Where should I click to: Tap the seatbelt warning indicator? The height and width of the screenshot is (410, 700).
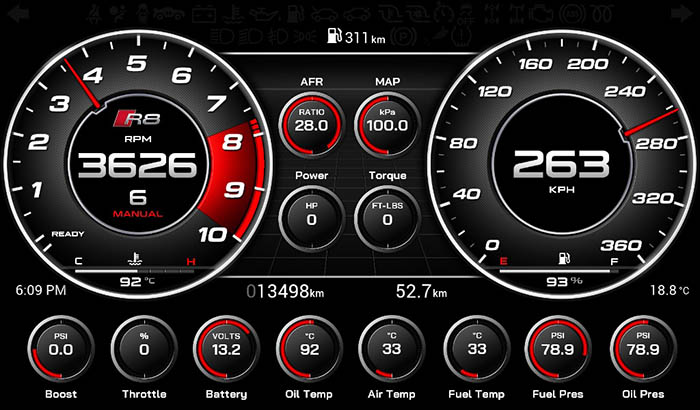tap(96, 15)
